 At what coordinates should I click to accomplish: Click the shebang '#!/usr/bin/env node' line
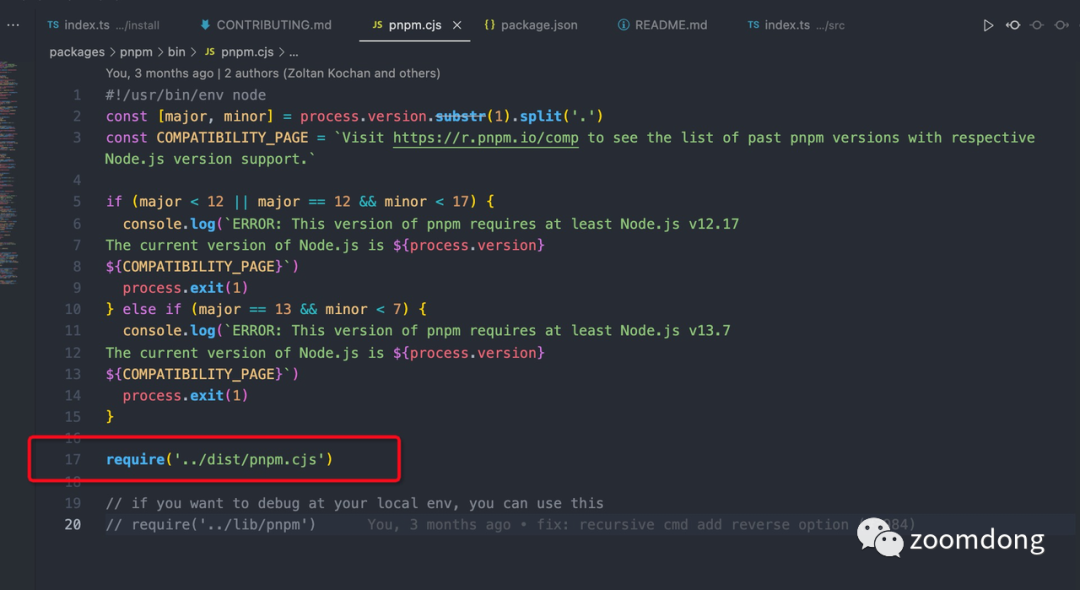[x=186, y=95]
